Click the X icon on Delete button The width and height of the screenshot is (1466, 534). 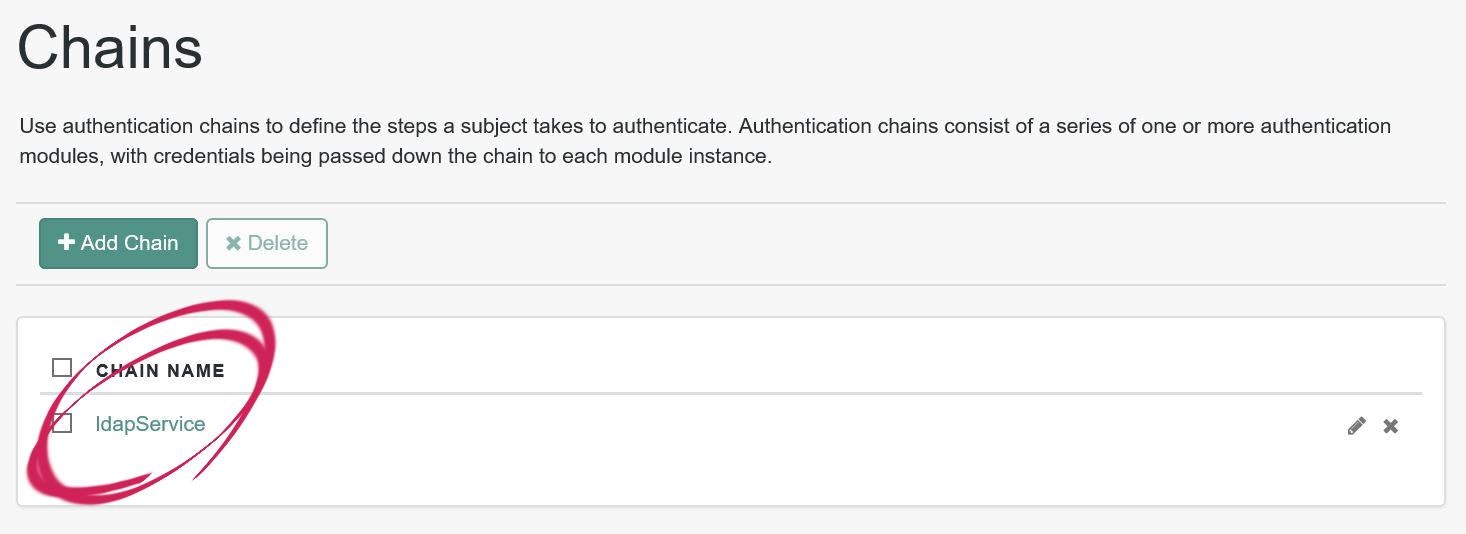pyautogui.click(x=233, y=243)
